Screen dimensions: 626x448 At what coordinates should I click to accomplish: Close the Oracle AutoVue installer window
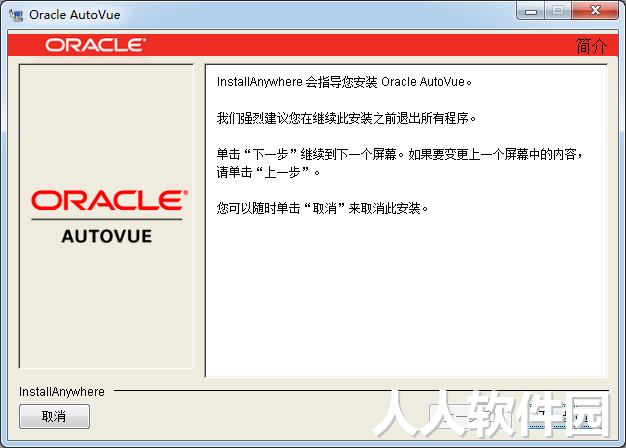pos(595,10)
